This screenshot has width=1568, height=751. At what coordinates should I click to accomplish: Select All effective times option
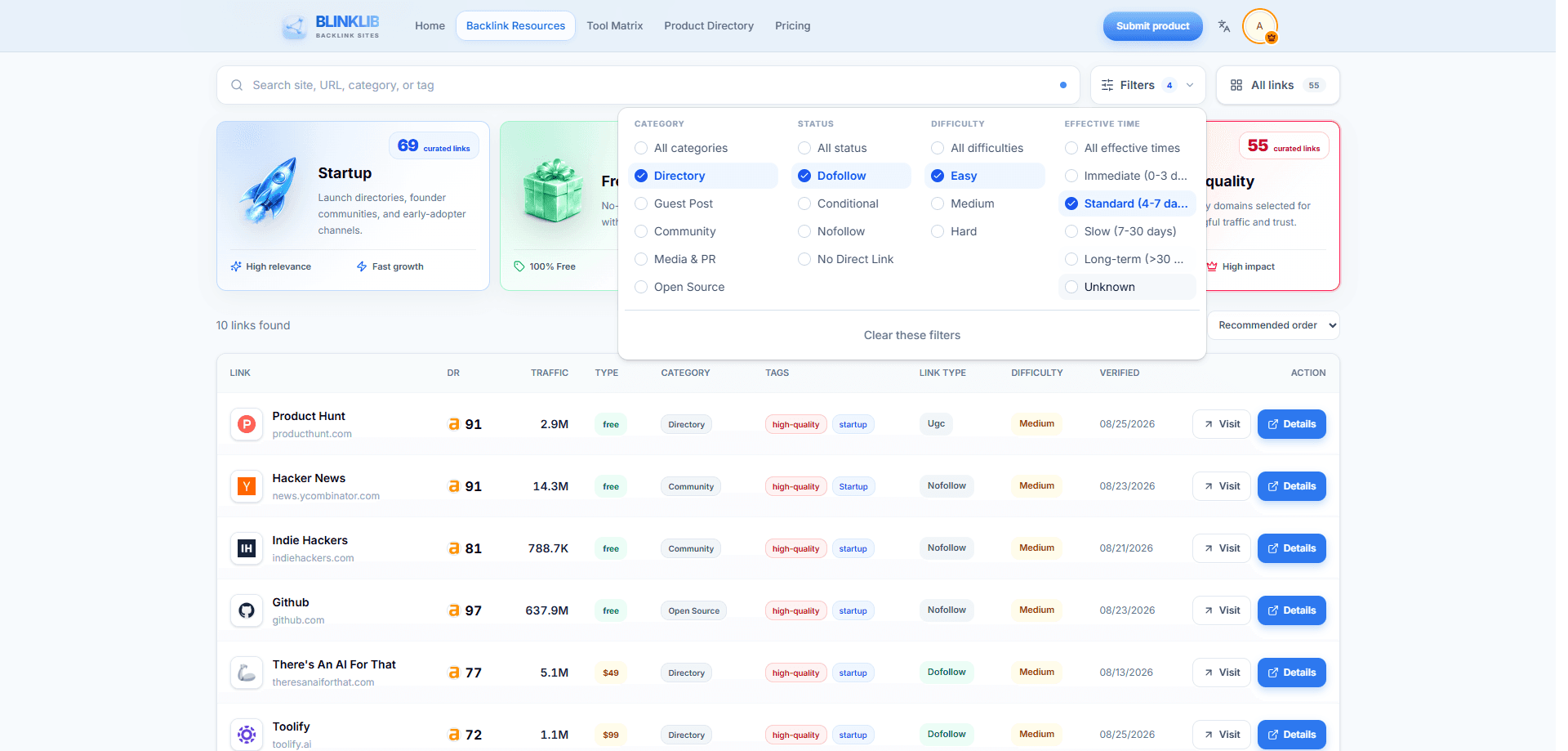tap(1127, 148)
